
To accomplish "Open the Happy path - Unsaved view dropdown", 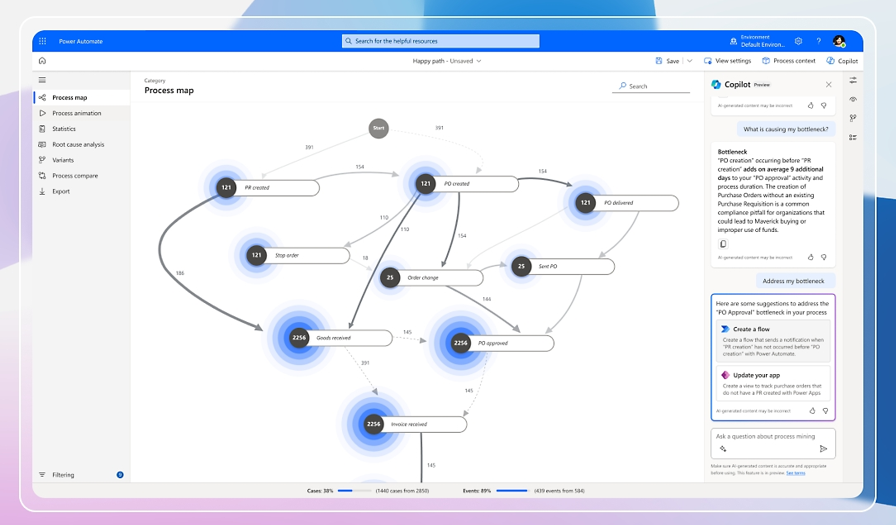I will (x=447, y=61).
